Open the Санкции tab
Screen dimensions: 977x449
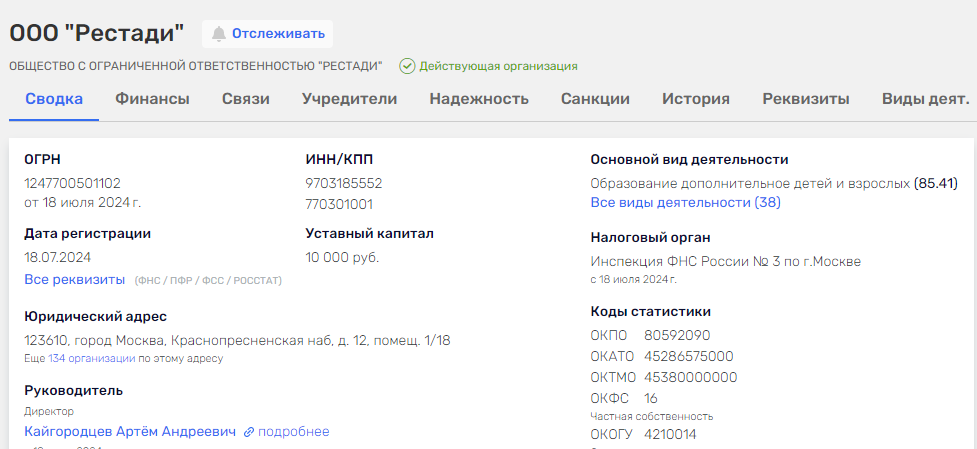coord(595,98)
